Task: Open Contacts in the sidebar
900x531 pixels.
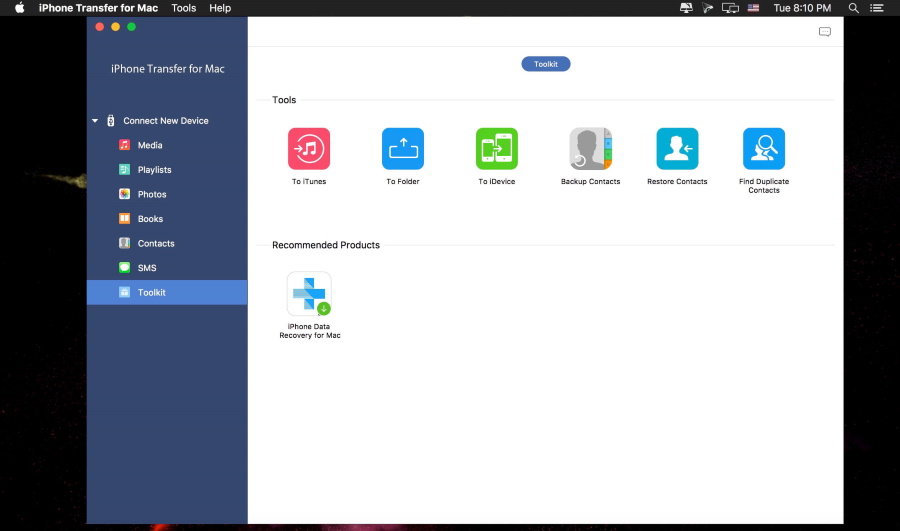Action: tap(167, 243)
